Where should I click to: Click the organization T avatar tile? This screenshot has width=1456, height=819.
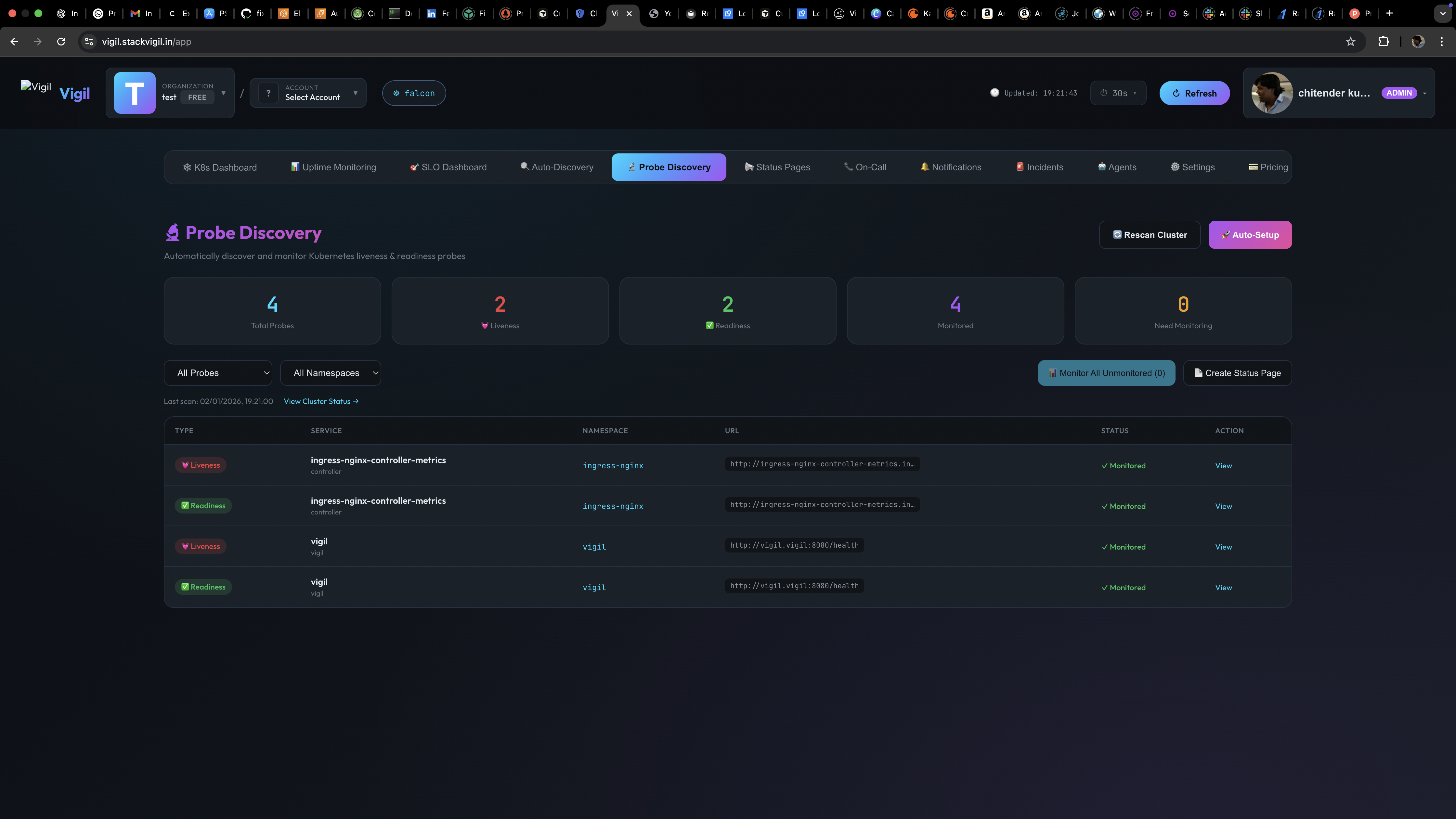point(135,93)
